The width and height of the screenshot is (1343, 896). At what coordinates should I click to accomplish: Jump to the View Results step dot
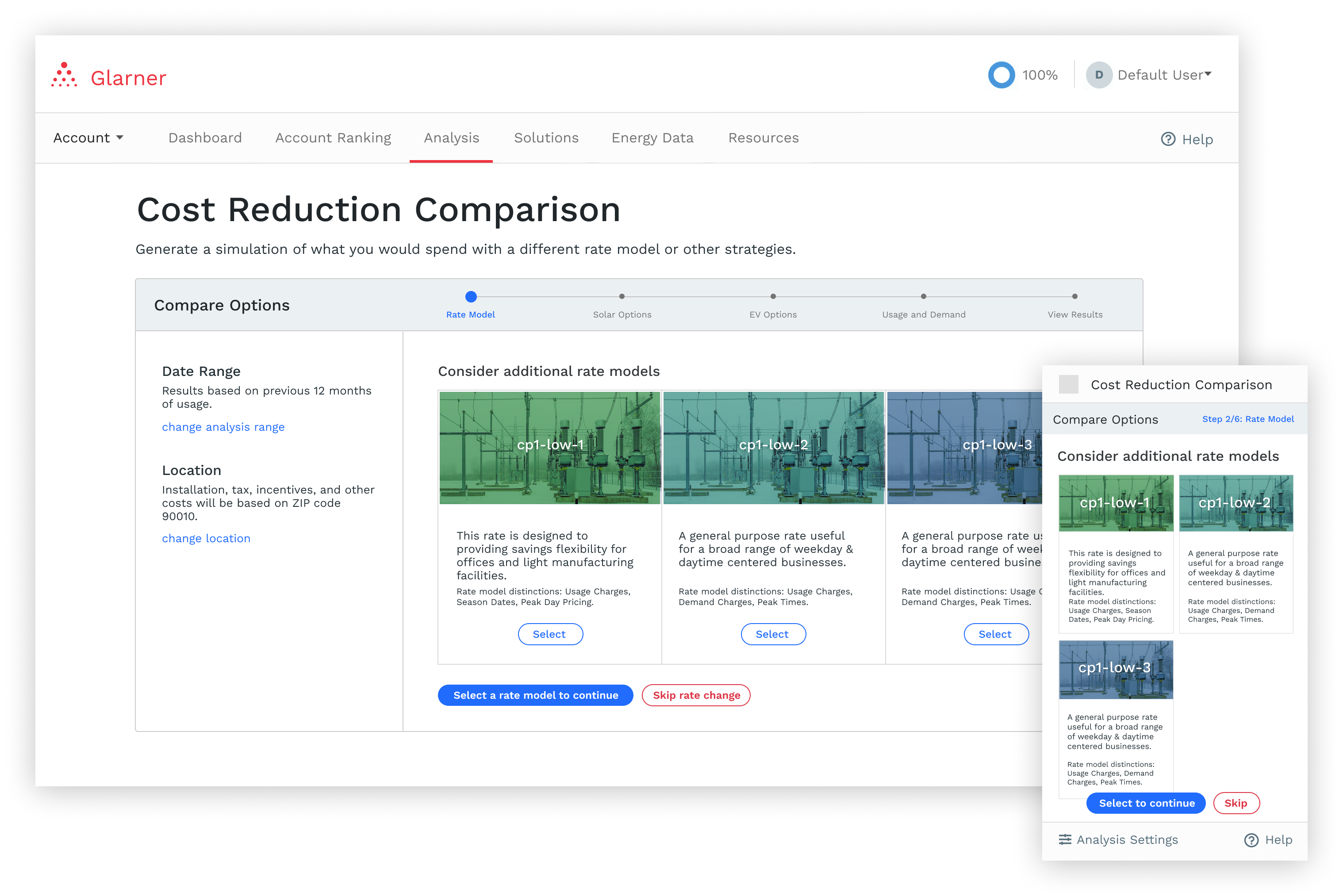[x=1074, y=296]
